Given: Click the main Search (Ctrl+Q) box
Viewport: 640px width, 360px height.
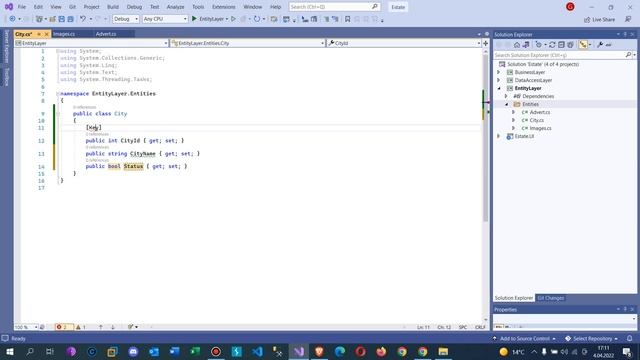Looking at the screenshot, I should coord(334,7).
